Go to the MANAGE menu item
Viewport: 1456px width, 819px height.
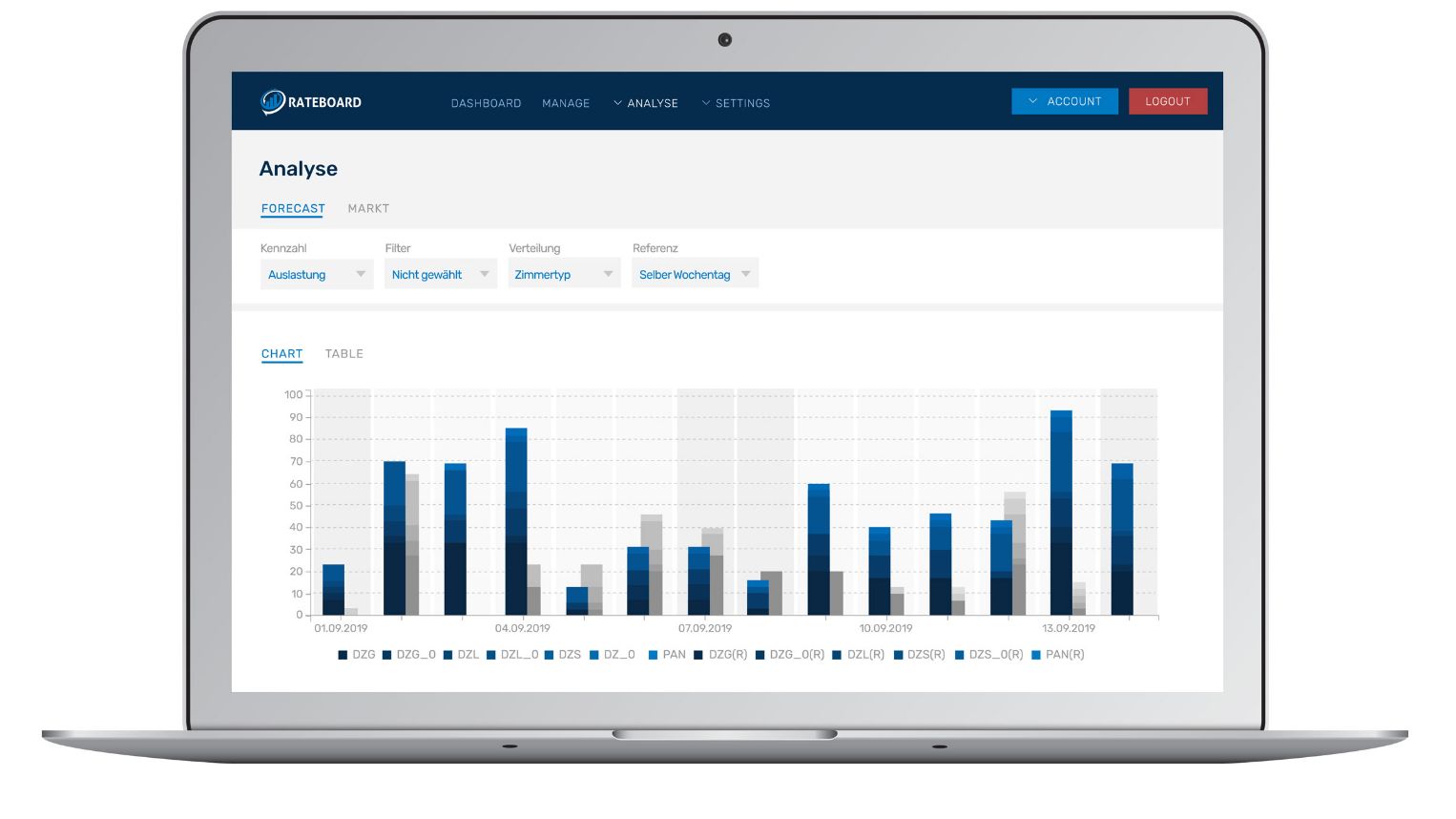[566, 103]
